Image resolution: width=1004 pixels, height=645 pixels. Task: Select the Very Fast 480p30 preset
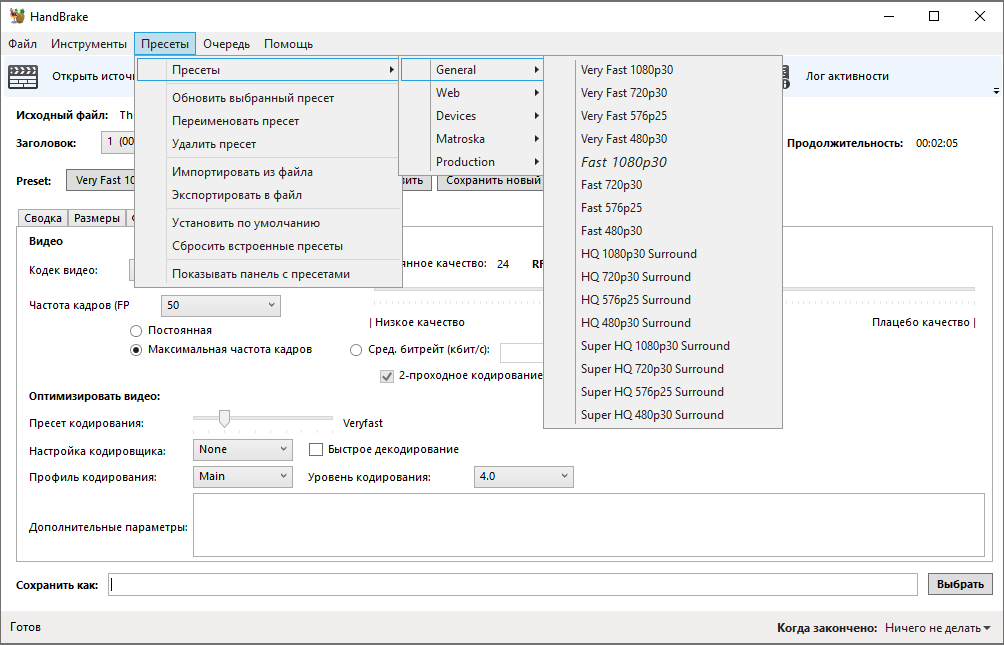click(663, 139)
